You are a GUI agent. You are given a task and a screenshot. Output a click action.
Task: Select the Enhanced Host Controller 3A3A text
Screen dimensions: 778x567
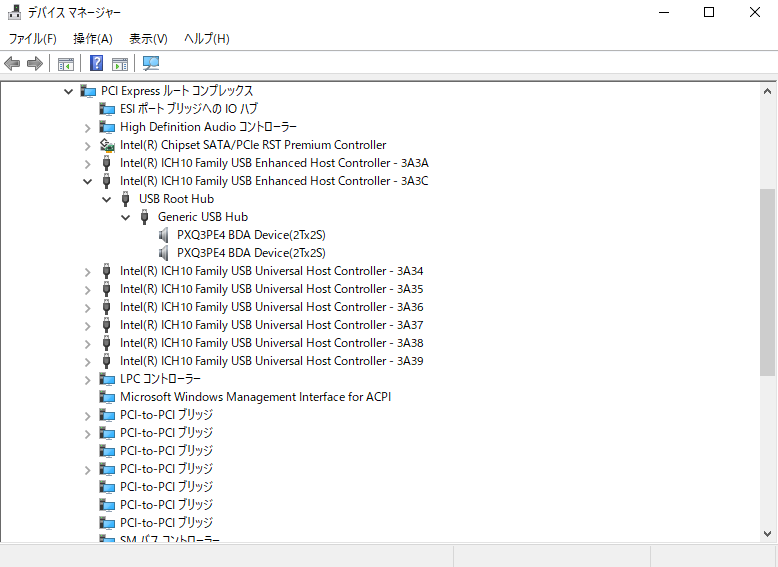(274, 163)
